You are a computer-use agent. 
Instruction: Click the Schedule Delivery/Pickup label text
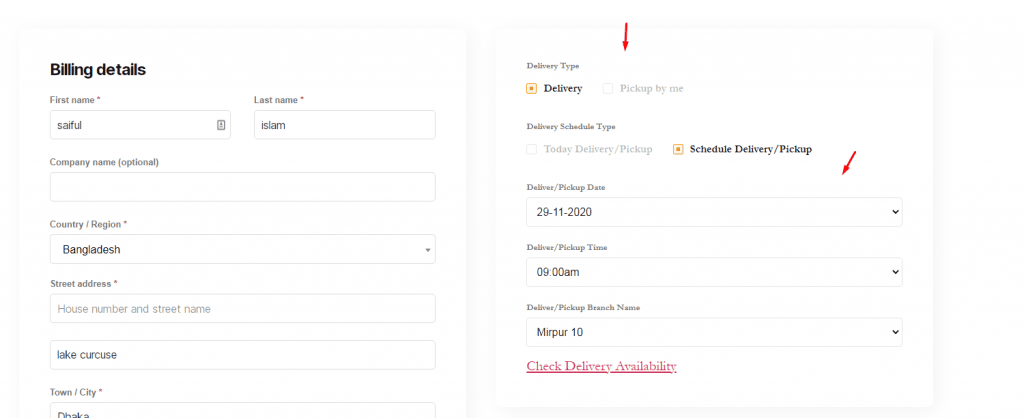pyautogui.click(x=750, y=149)
